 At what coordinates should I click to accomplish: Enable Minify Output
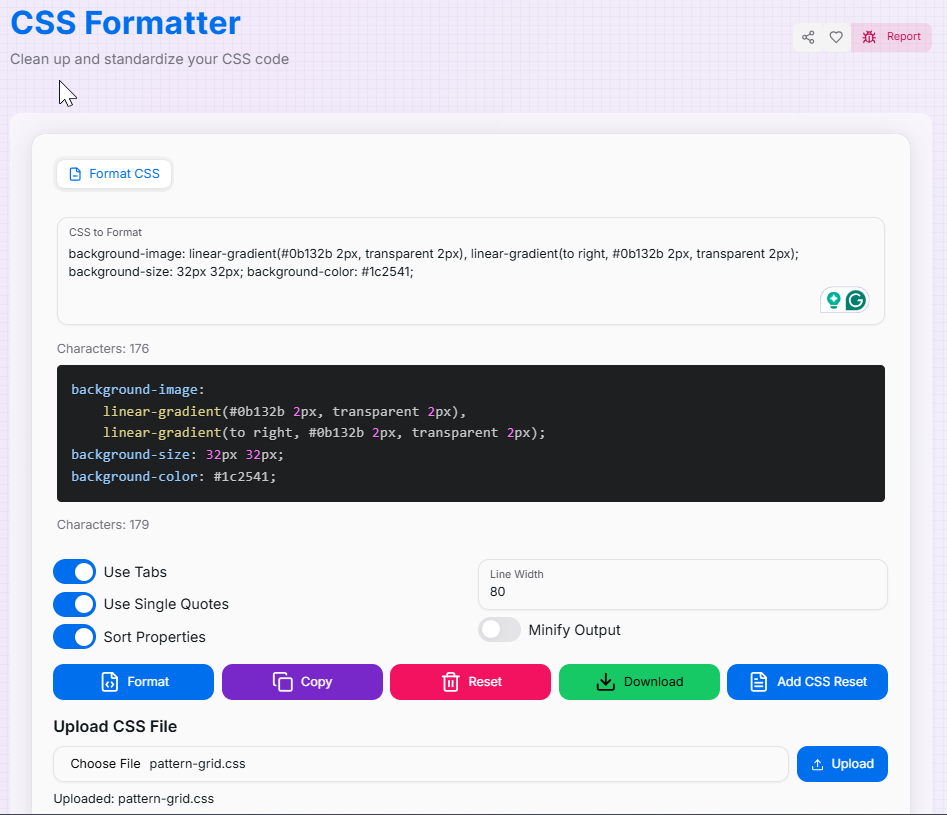[x=499, y=629]
